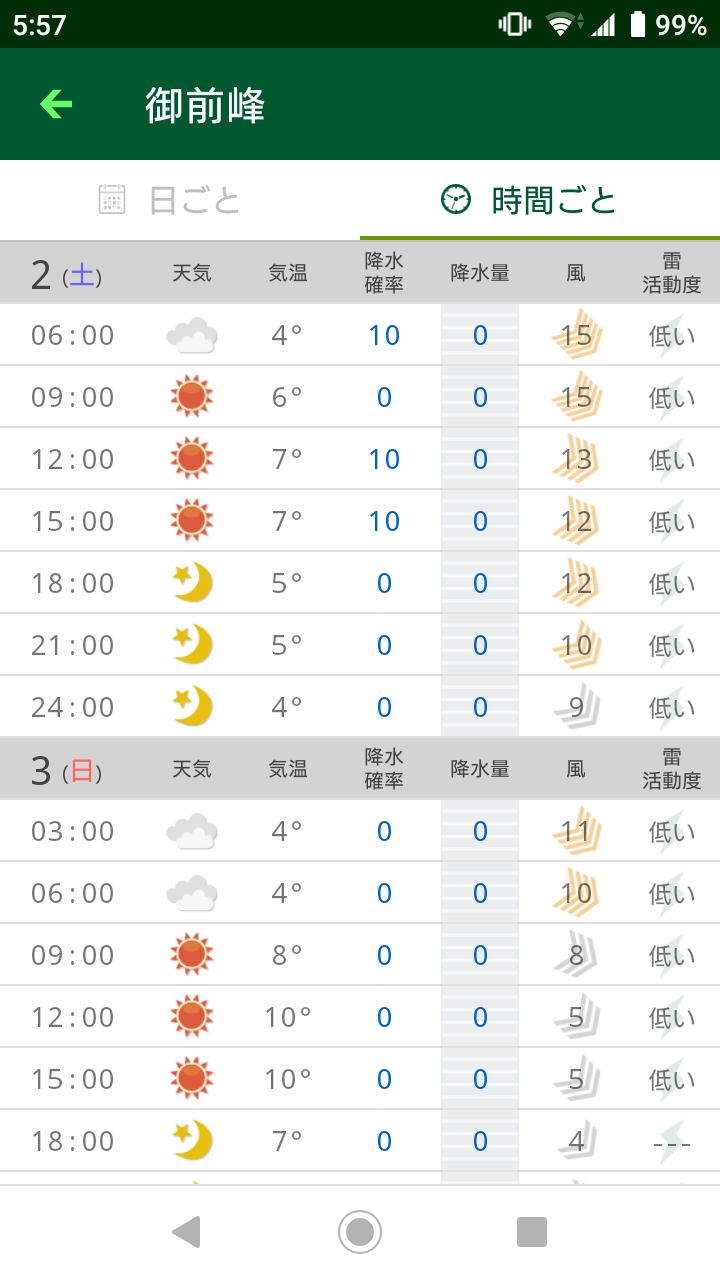Viewport: 720px width, 1280px height.
Task: Tap the green back arrow
Action: (x=56, y=104)
